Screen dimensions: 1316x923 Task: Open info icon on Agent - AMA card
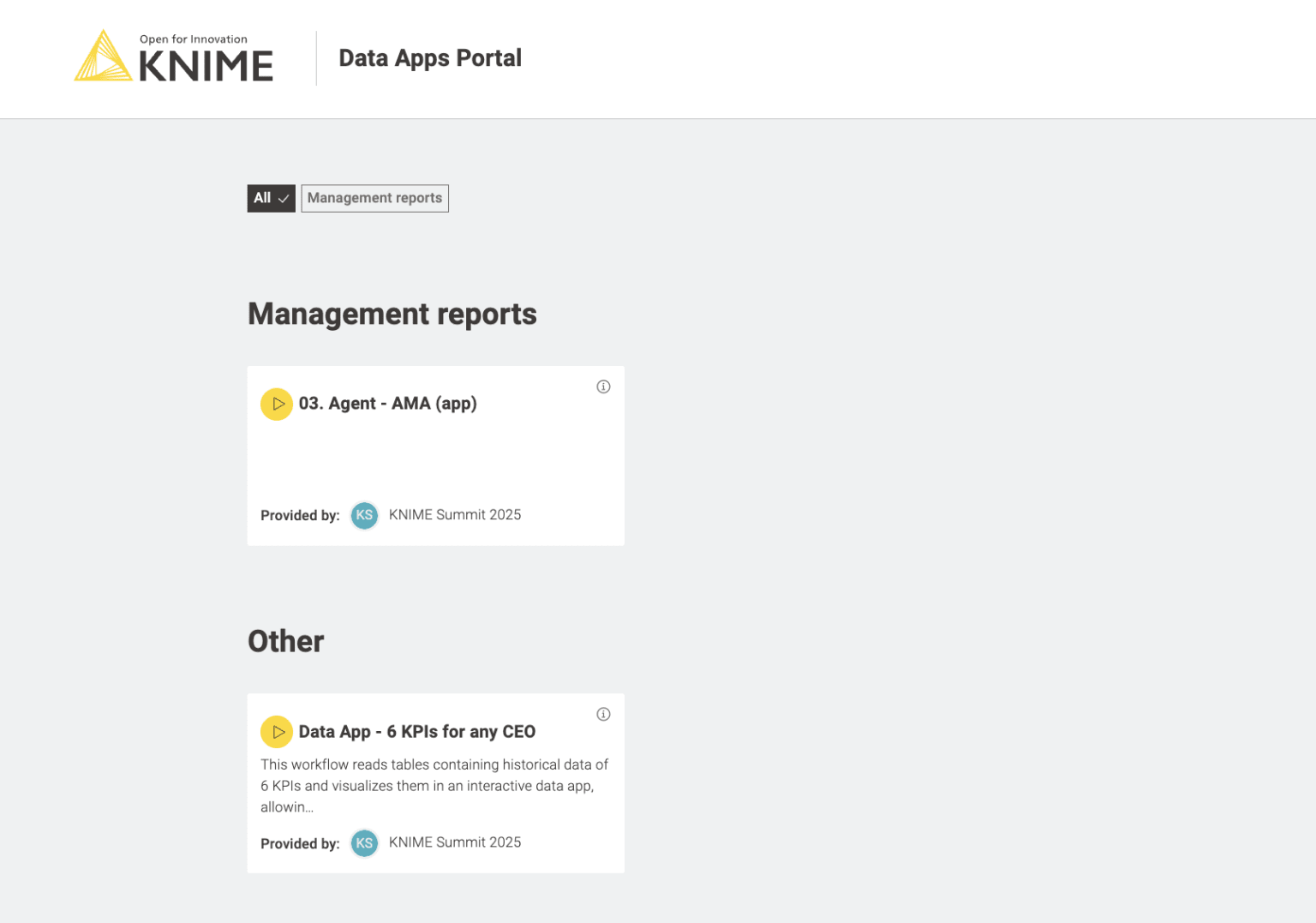(x=603, y=387)
